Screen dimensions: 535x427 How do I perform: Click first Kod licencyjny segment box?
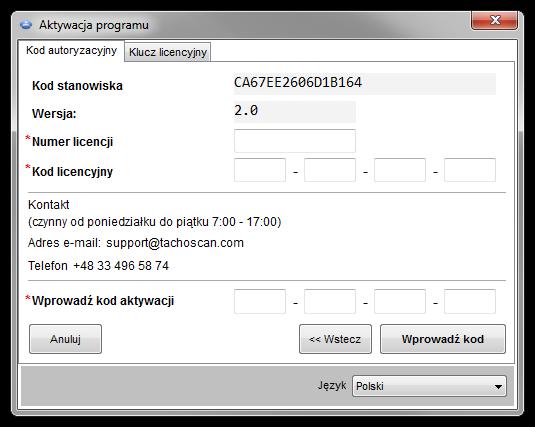pyautogui.click(x=260, y=170)
